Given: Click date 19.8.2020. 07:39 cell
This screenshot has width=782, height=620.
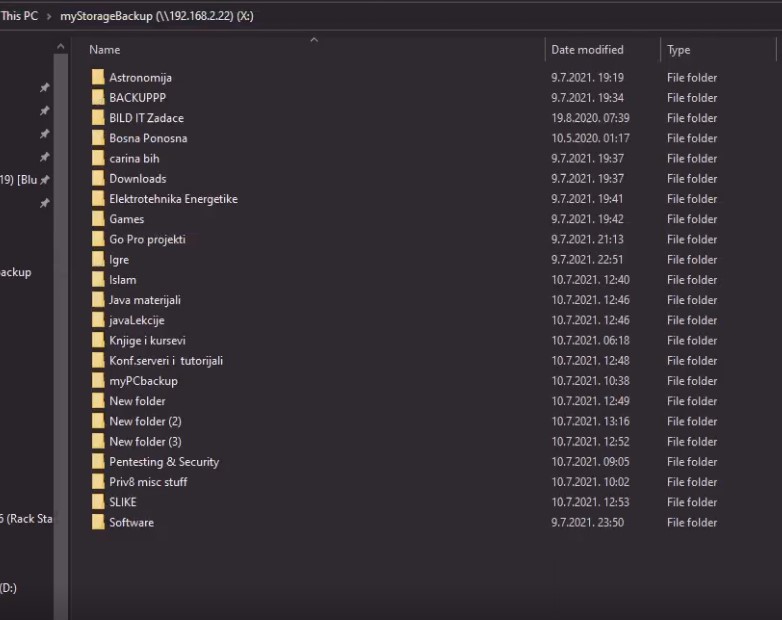Looking at the screenshot, I should coord(590,118).
